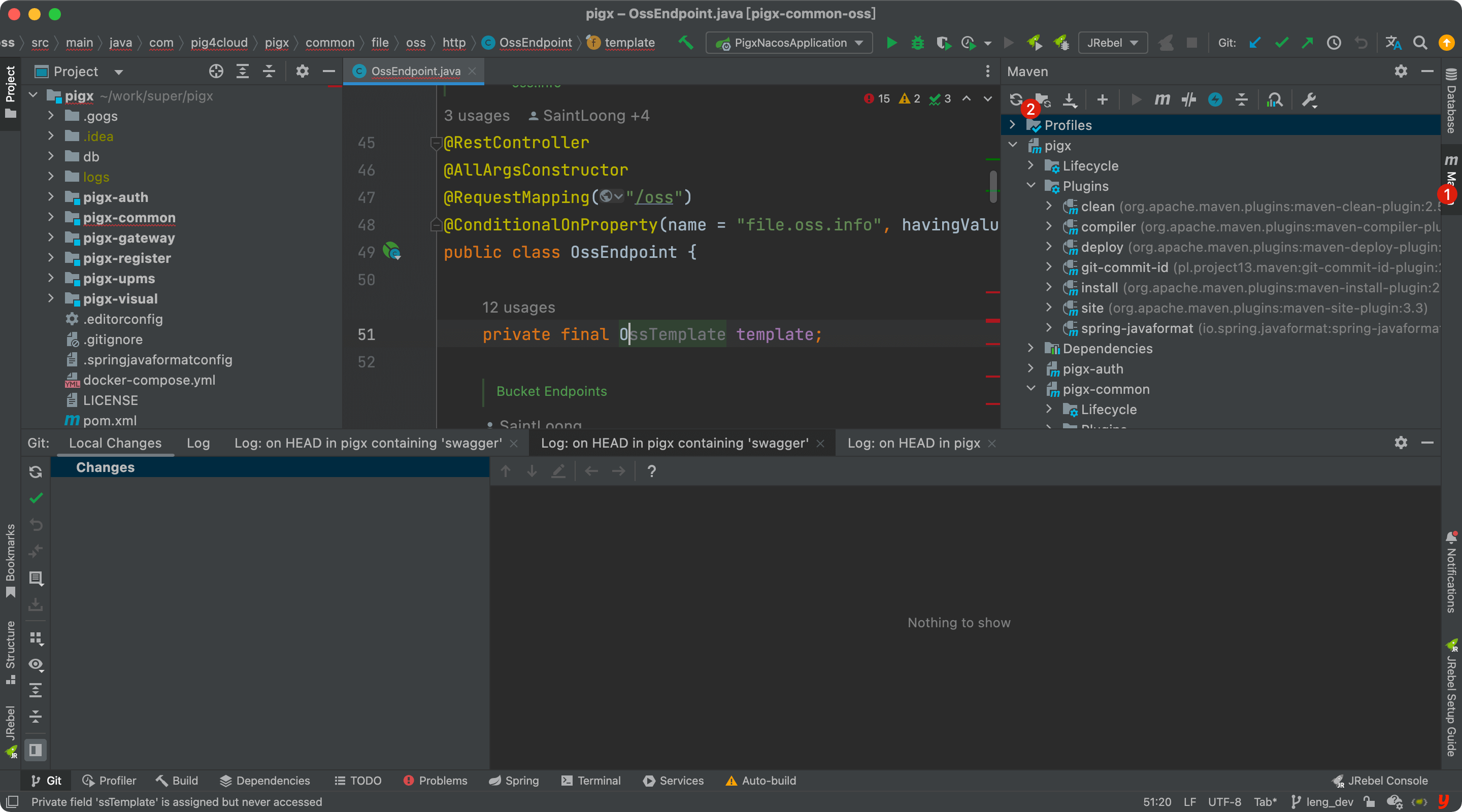This screenshot has width=1462, height=812.
Task: Expand the pigx-auth folder in Project tree
Action: tap(51, 197)
